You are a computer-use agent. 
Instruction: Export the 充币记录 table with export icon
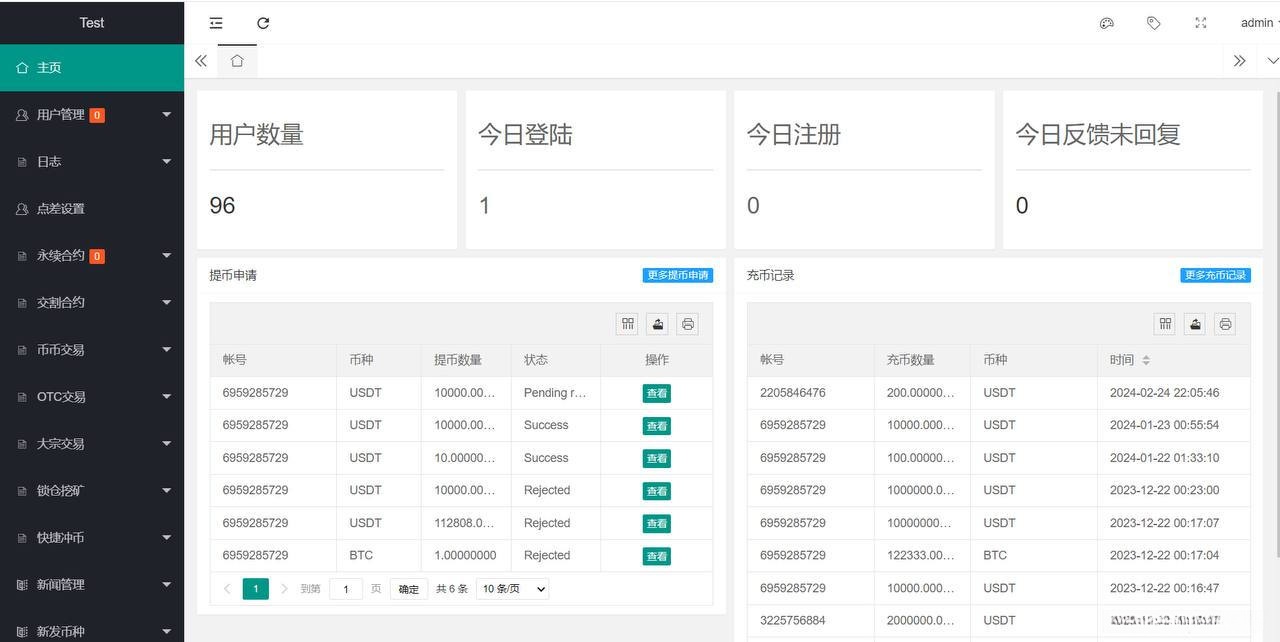1195,324
